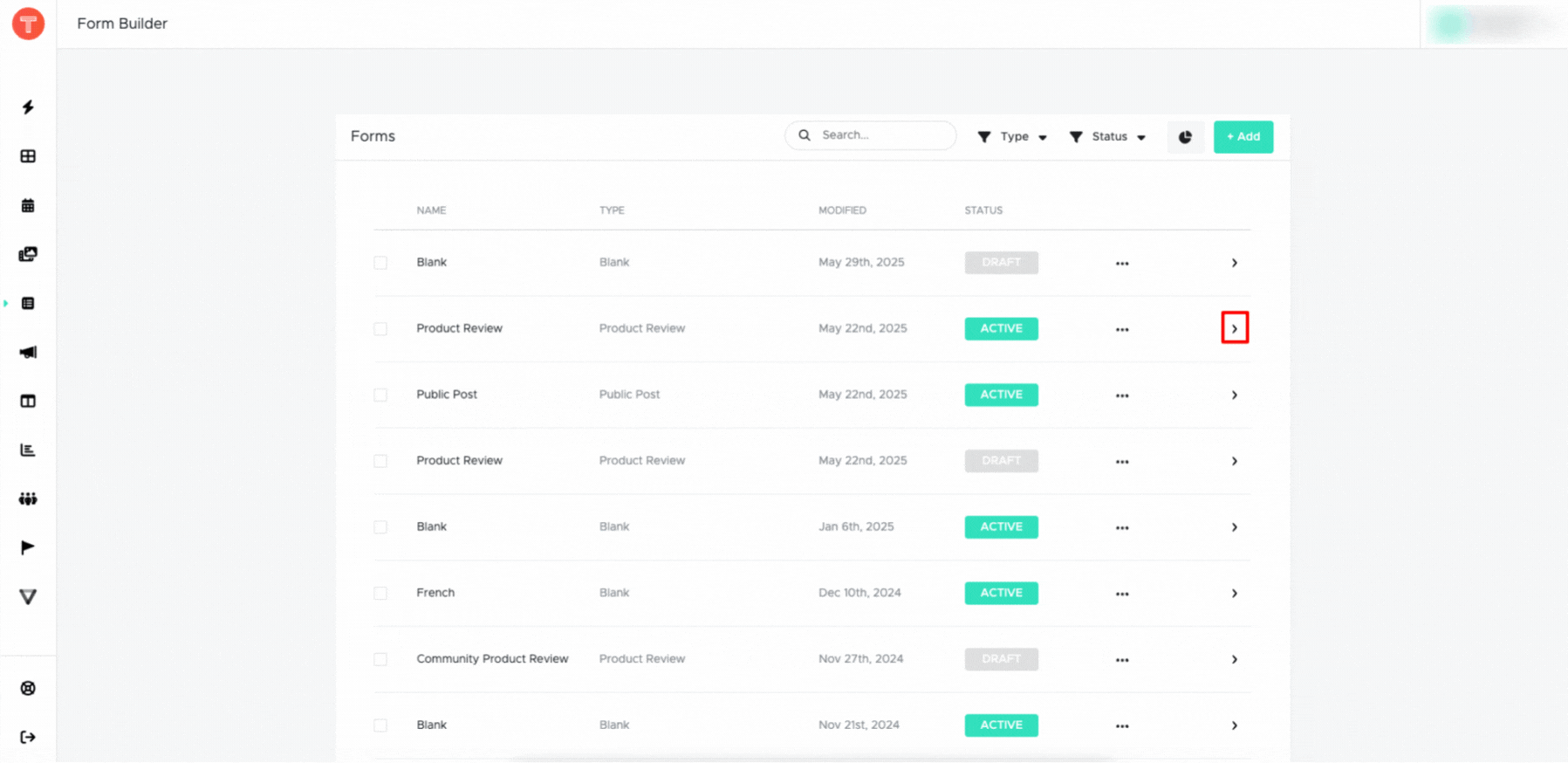Expand the Community Product Review row chevron

click(1235, 660)
